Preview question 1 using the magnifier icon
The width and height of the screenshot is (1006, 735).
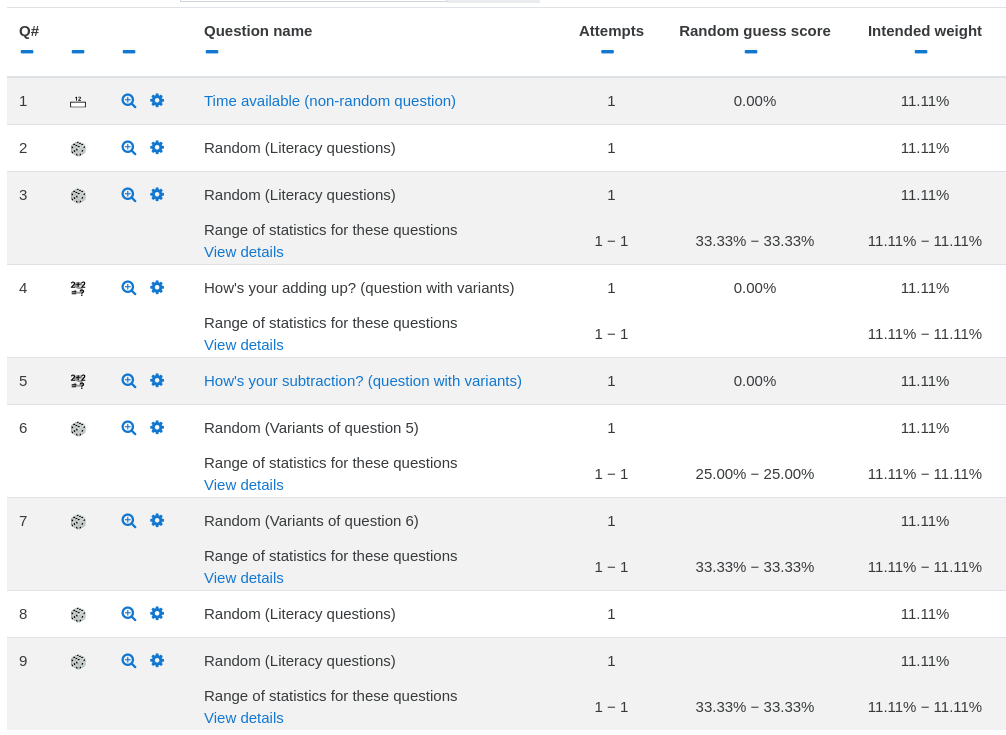[x=128, y=101]
